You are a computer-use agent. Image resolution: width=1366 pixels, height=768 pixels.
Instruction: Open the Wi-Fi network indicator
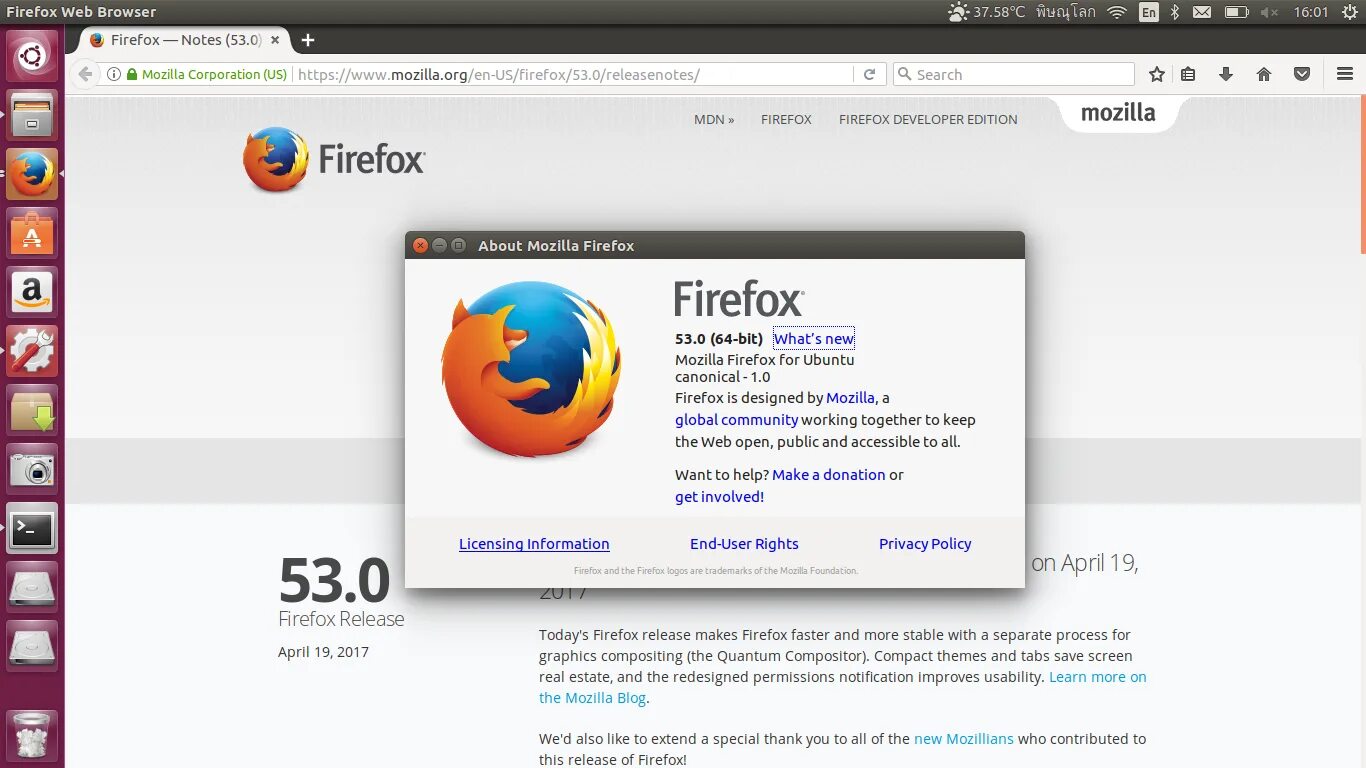coord(1117,12)
